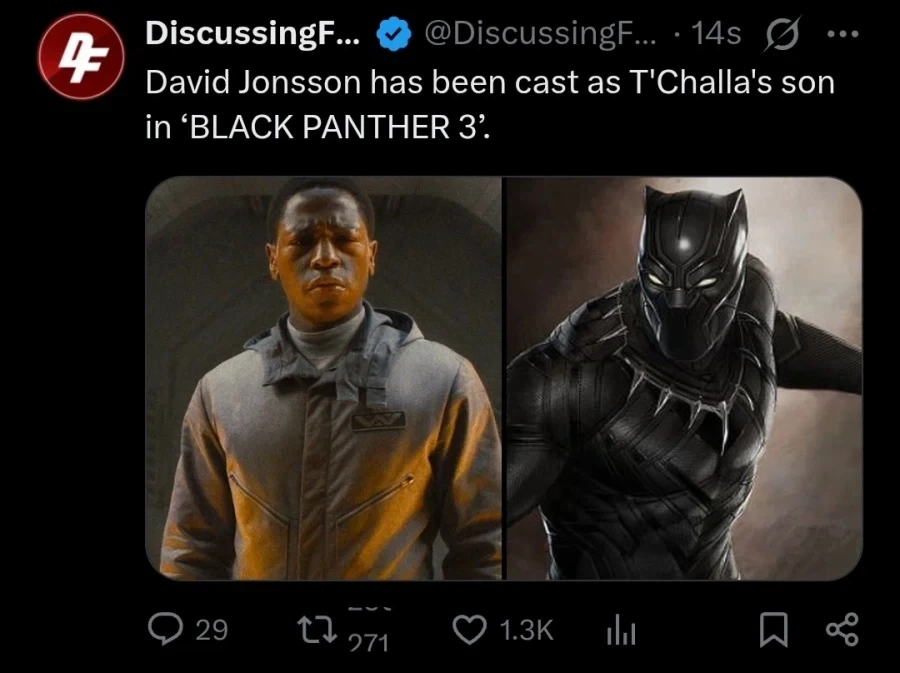
Task: Click the reply speech bubble icon
Action: [x=165, y=629]
